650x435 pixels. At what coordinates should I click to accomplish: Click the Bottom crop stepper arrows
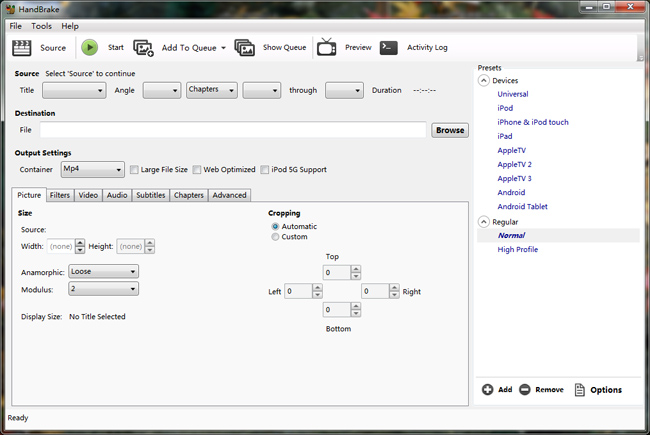tap(356, 310)
